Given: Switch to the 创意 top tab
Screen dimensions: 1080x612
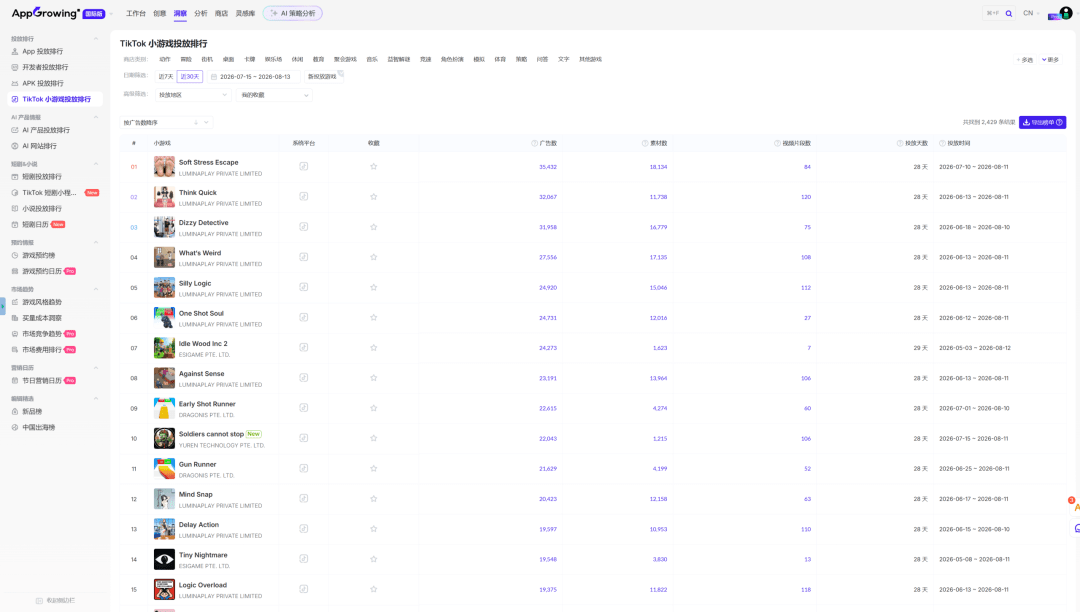Looking at the screenshot, I should coord(160,13).
